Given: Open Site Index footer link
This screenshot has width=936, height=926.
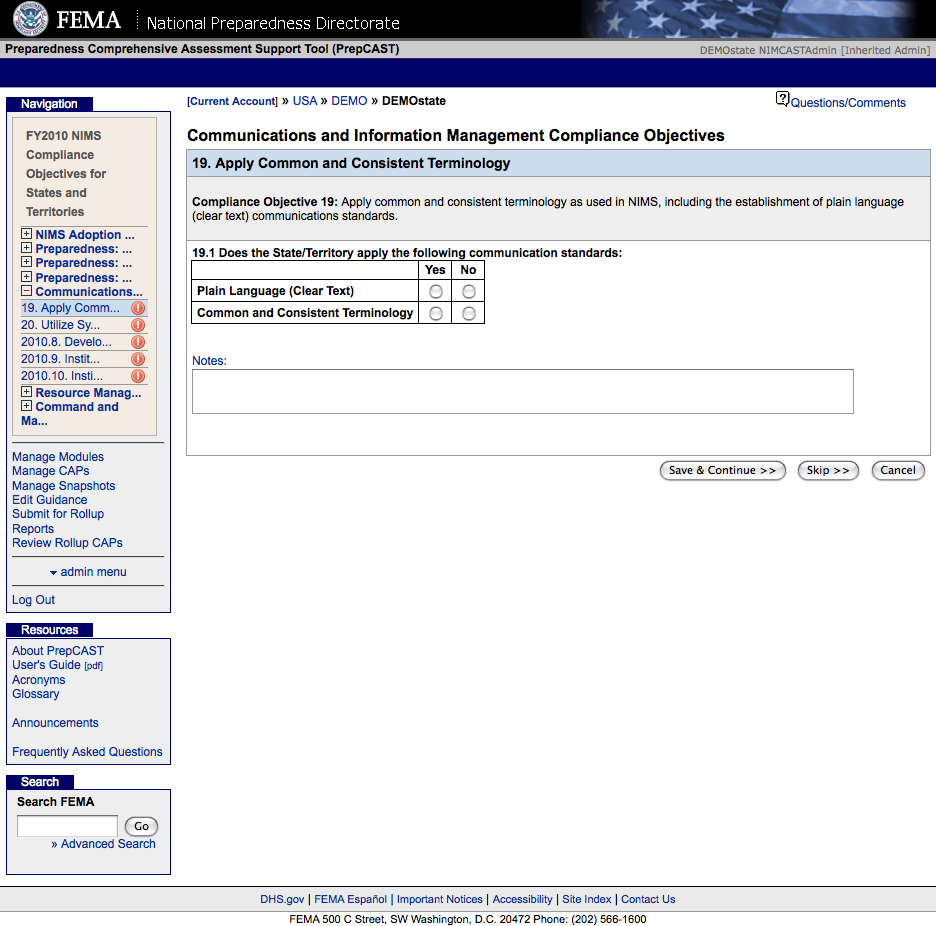Looking at the screenshot, I should click(x=587, y=899).
